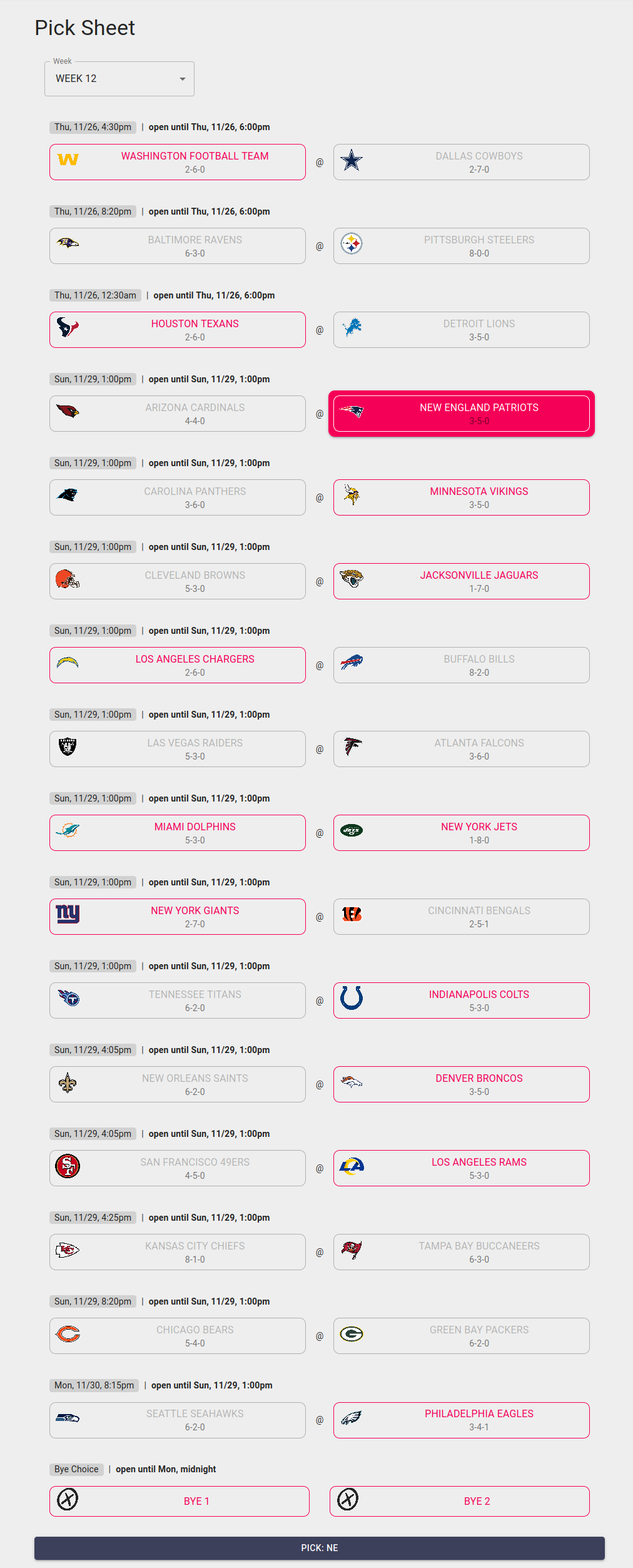Click the San Francisco 49ers logo

pos(68,1166)
